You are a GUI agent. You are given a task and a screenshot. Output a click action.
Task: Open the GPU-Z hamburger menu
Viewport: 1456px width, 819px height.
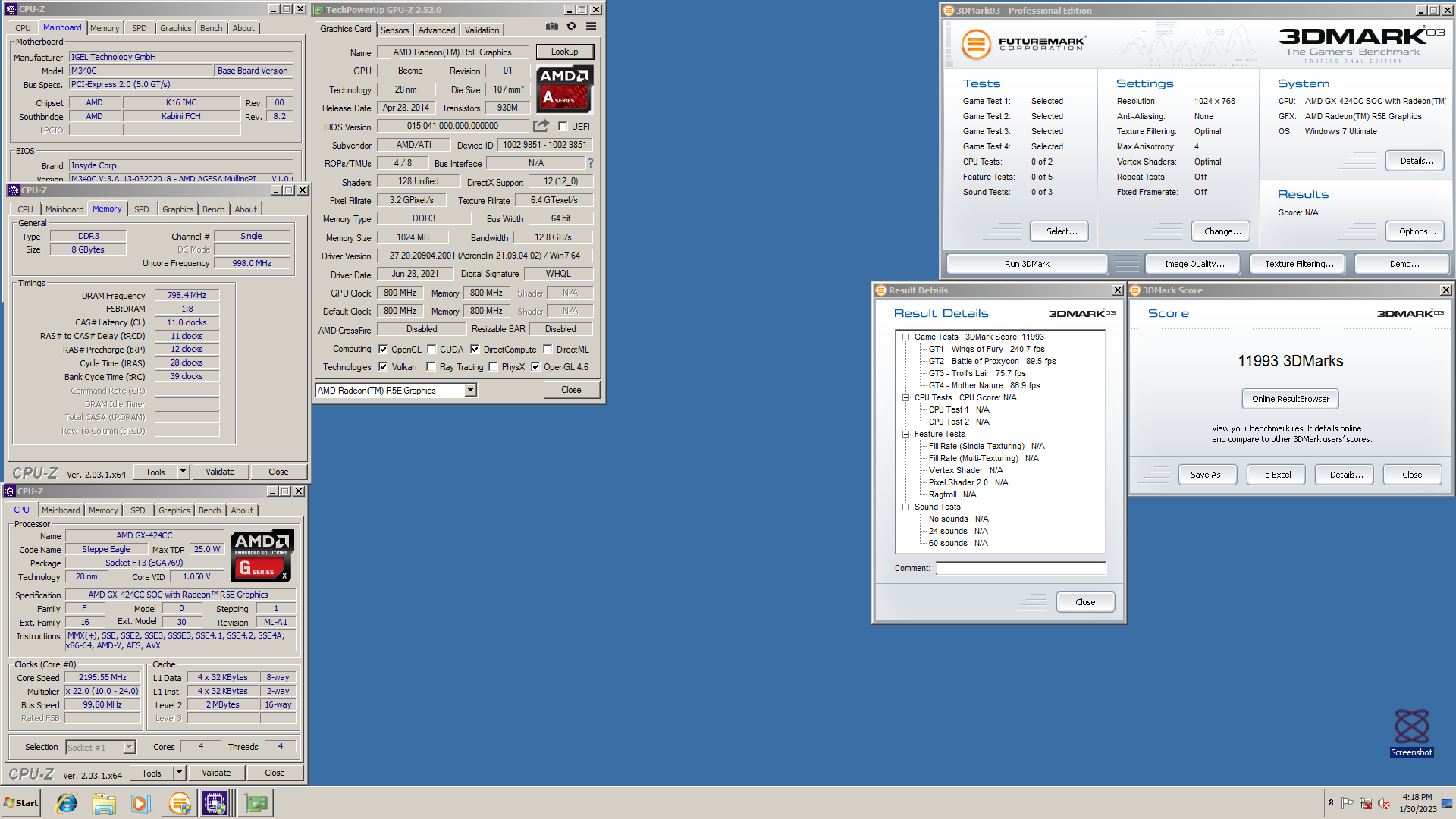[591, 27]
